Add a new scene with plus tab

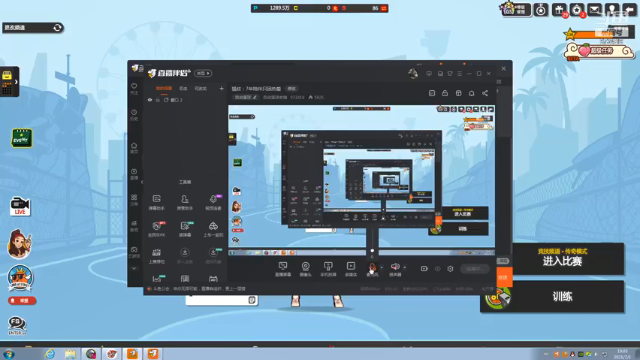(222, 89)
